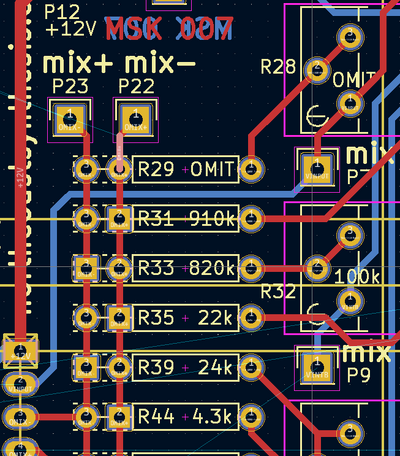Select the R35 22k resistor body

(186, 318)
